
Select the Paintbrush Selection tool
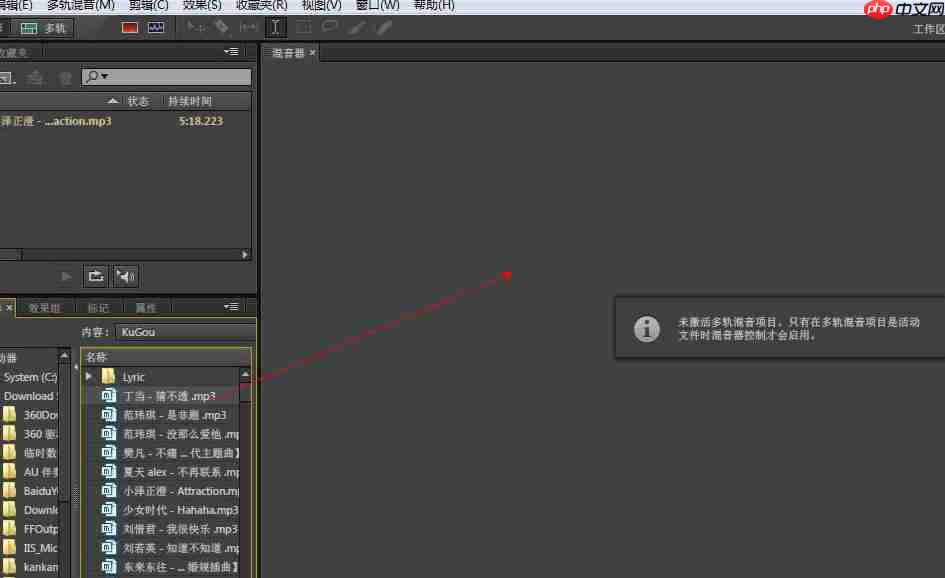(x=357, y=27)
